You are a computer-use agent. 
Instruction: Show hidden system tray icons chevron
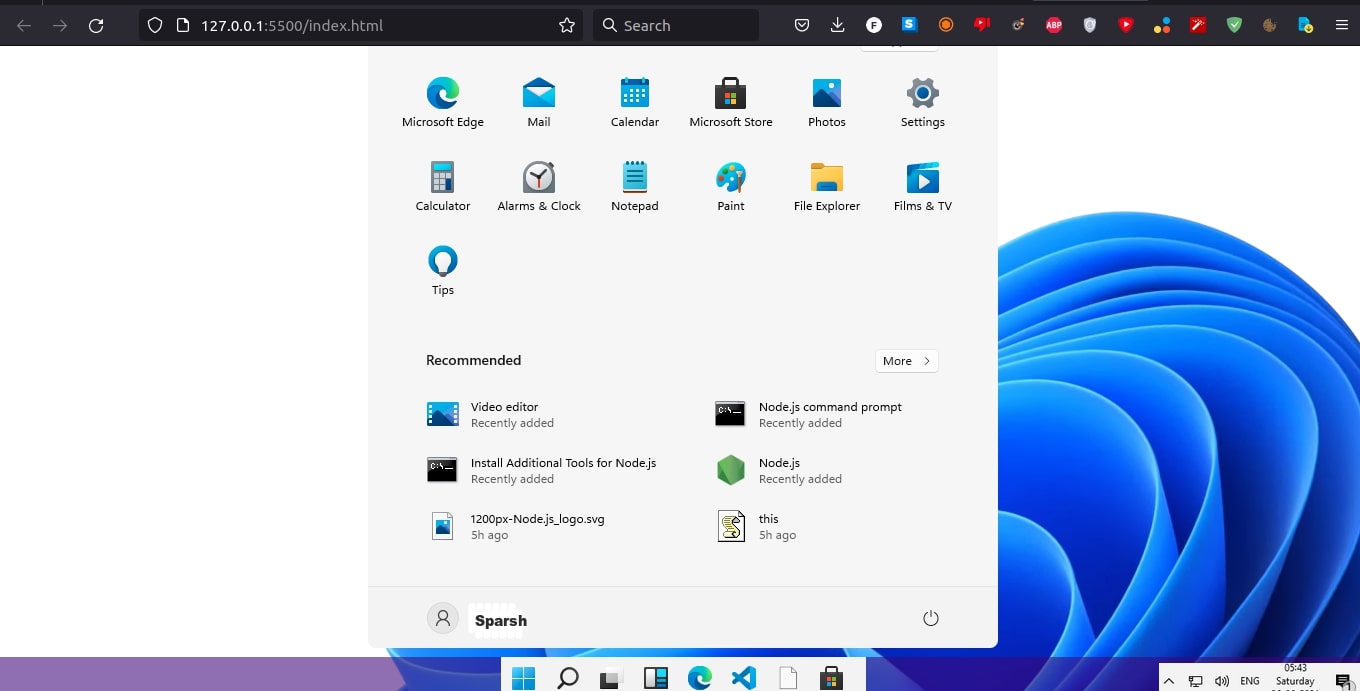click(x=1169, y=681)
